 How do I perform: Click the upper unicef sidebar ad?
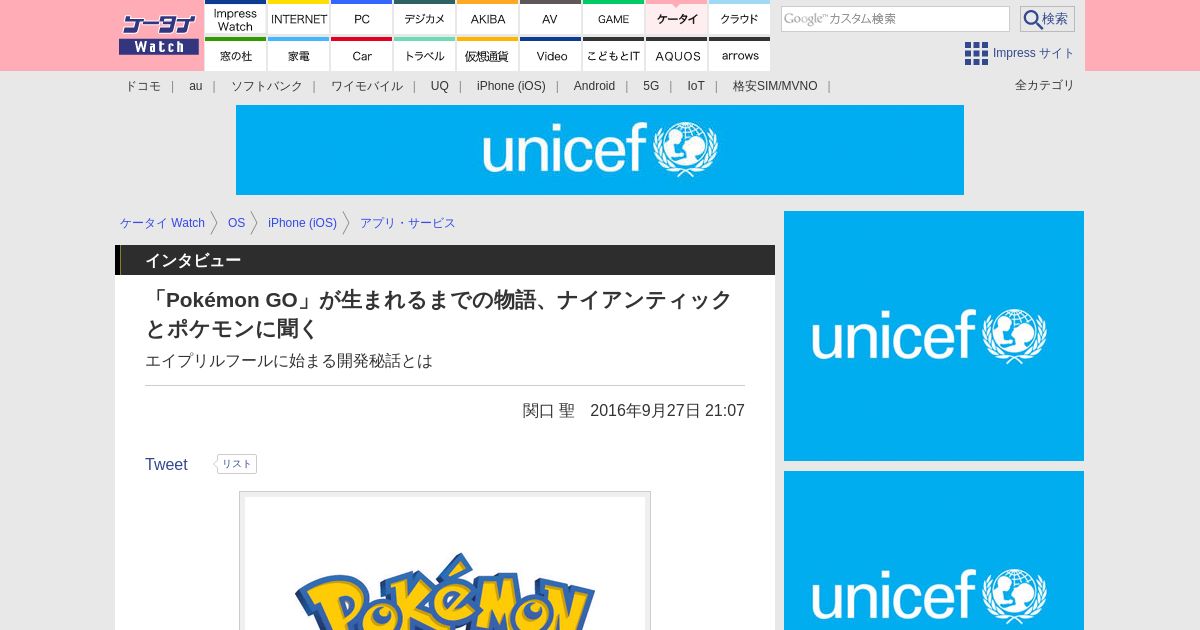click(934, 336)
